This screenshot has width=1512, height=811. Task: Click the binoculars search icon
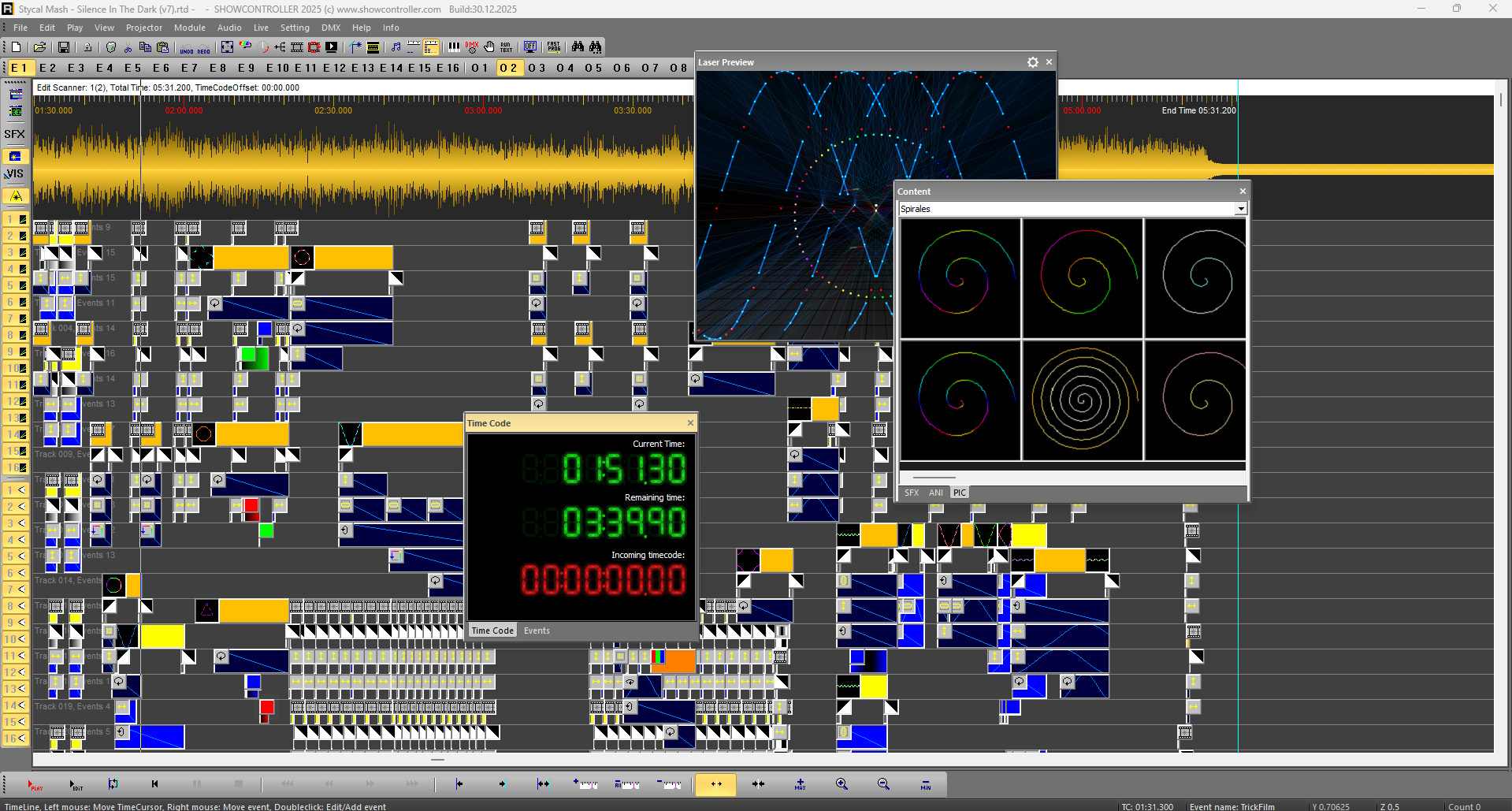[x=578, y=47]
